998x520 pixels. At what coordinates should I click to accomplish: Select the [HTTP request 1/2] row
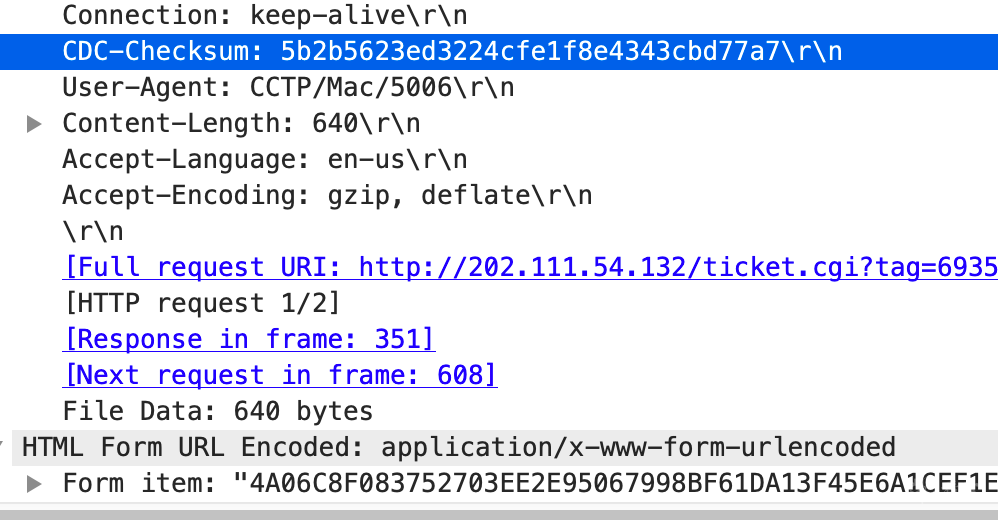200,304
